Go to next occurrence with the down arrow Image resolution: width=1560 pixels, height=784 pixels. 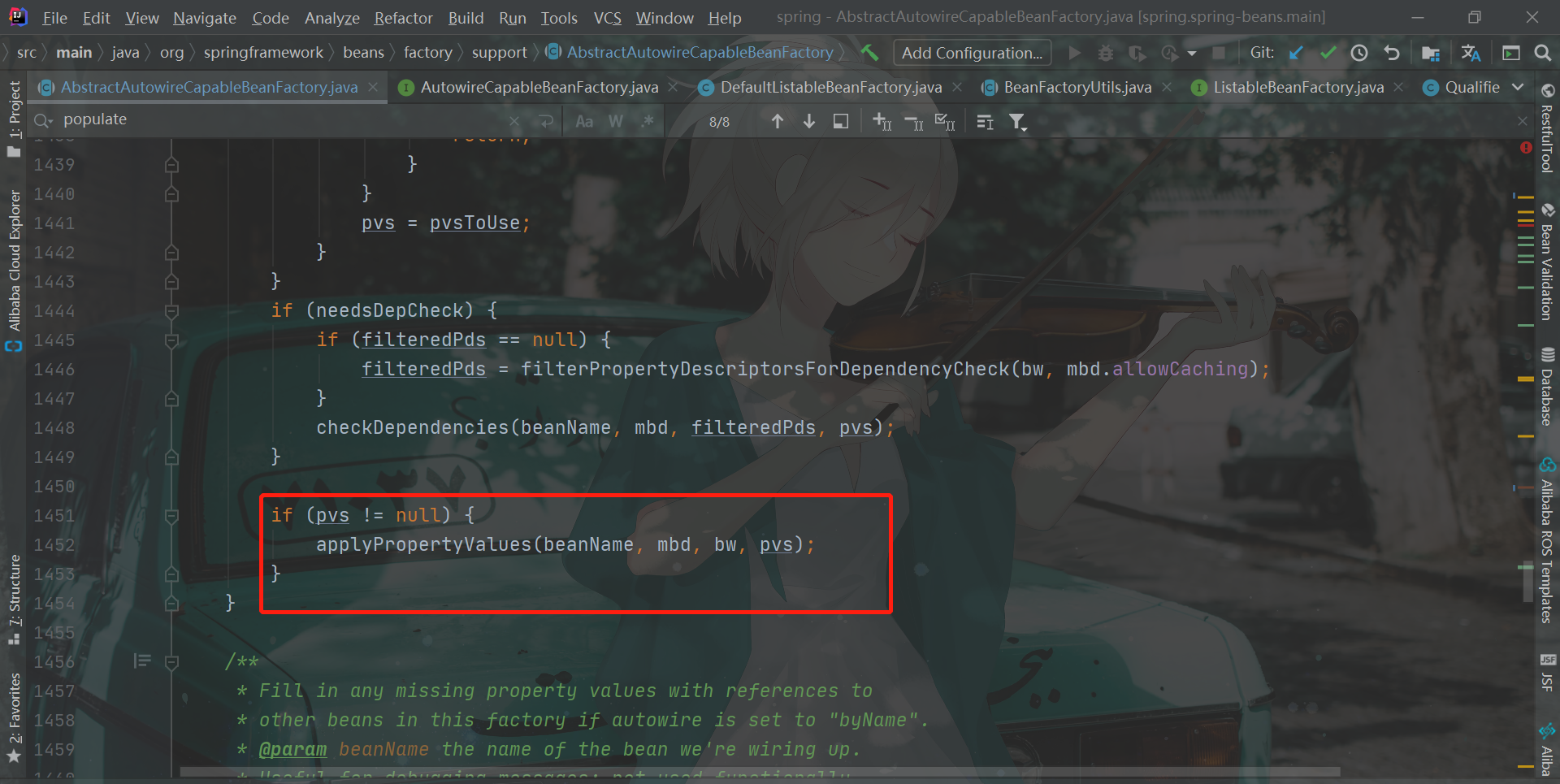[809, 121]
